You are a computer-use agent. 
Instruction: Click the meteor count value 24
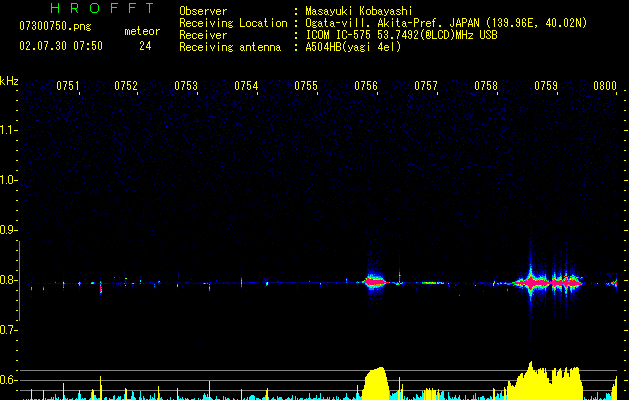[x=145, y=46]
